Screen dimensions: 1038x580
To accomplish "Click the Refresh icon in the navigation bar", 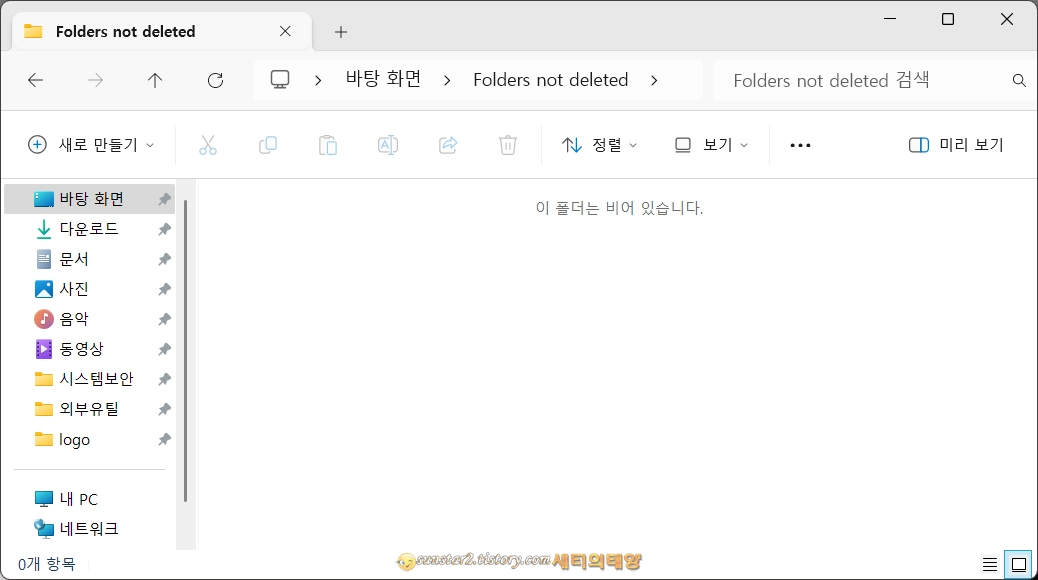I will click(215, 80).
